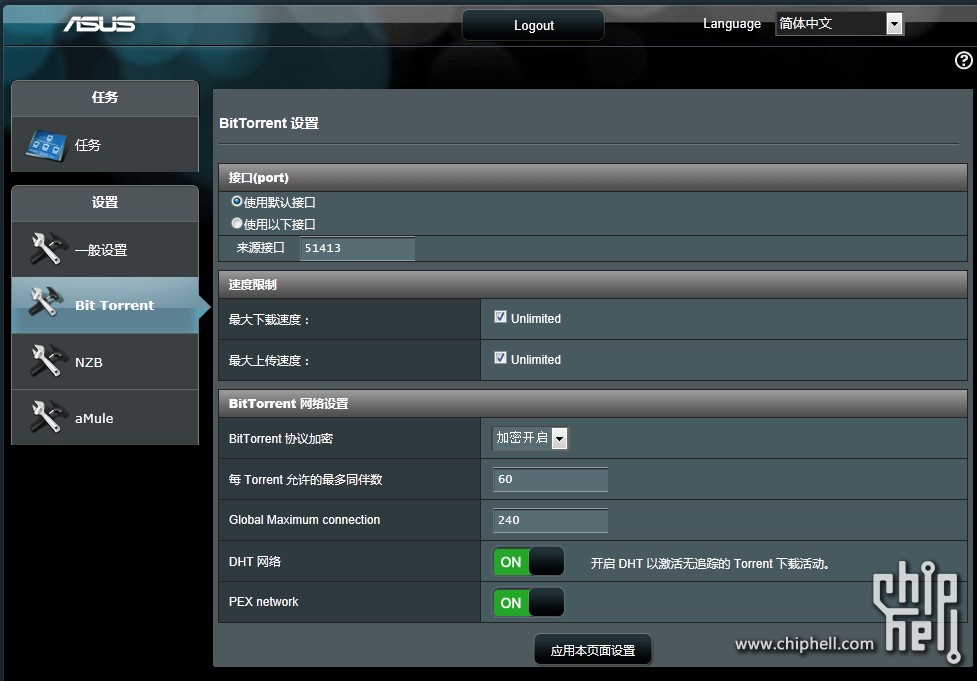977x681 pixels.
Task: Click the BitTorrent 协议加密 label
Action: (280, 439)
